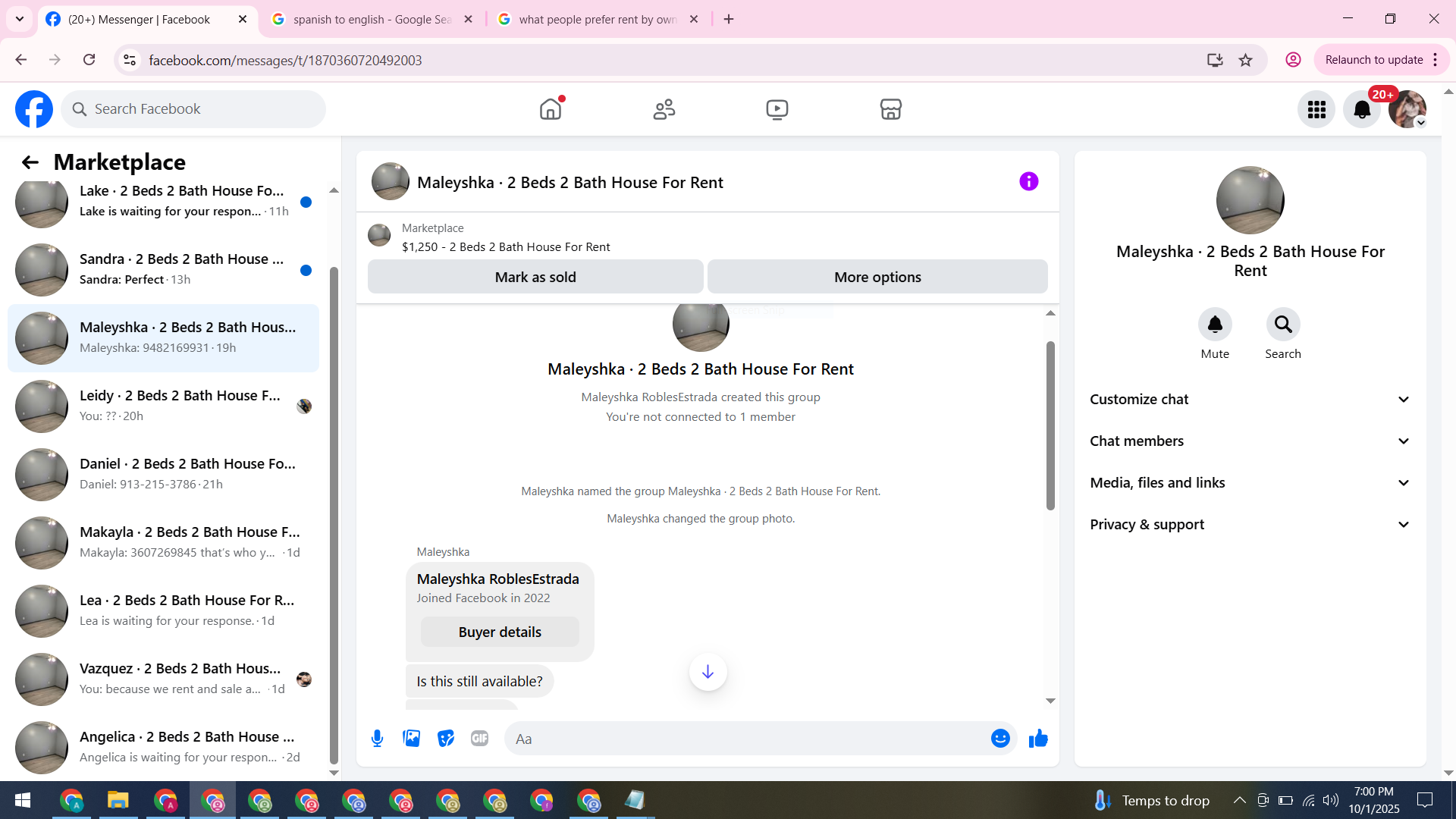Image resolution: width=1456 pixels, height=819 pixels.
Task: Open the Chrome three-dot menu
Action: [x=1436, y=60]
